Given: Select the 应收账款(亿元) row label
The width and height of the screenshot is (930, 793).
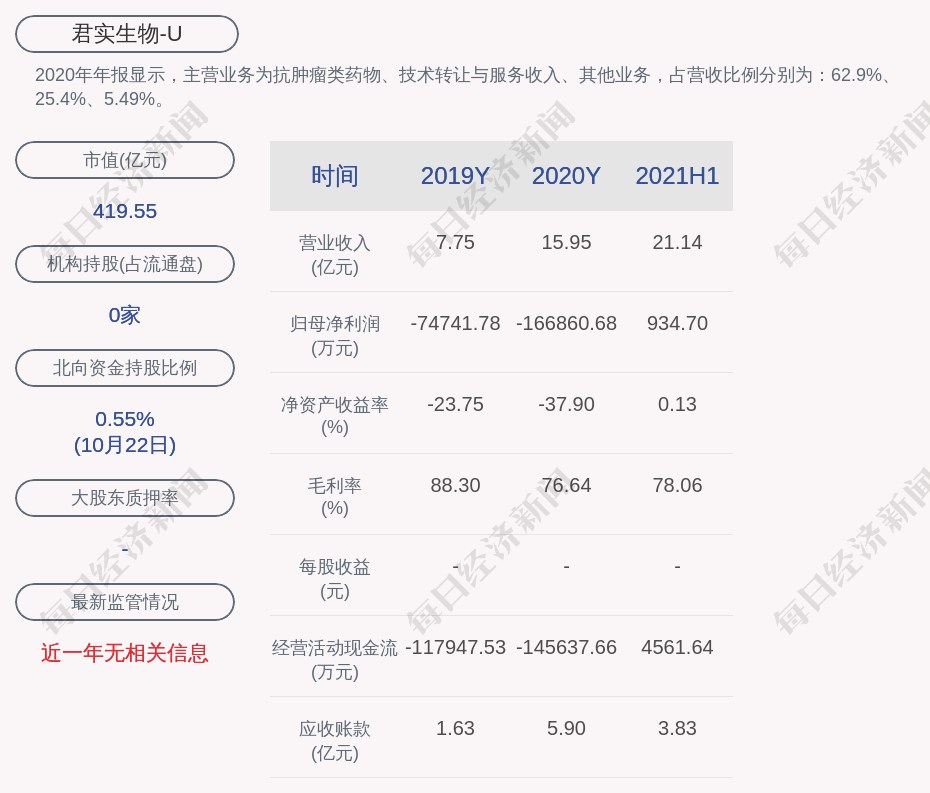Looking at the screenshot, I should (334, 740).
